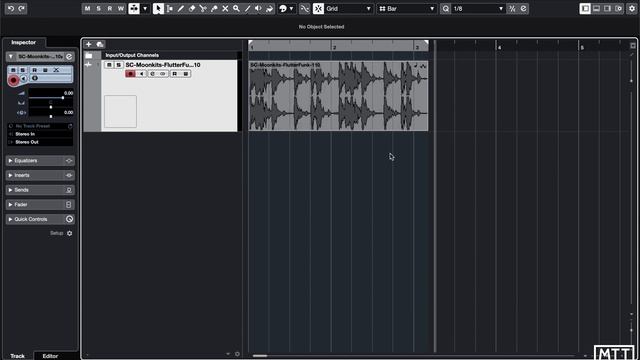The height and width of the screenshot is (360, 640).
Task: Click Edit Channel Settings e in Inspector header
Action: [69, 56]
